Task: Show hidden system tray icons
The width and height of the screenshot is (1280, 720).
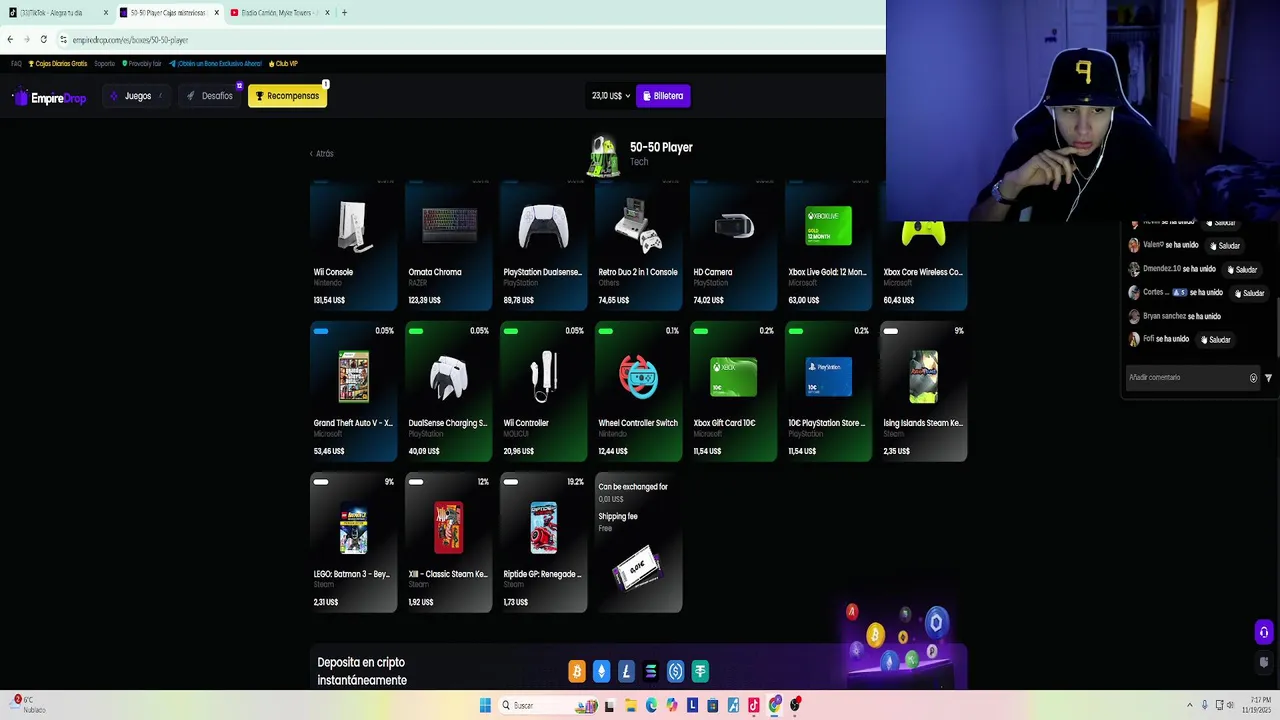Action: click(x=1189, y=705)
